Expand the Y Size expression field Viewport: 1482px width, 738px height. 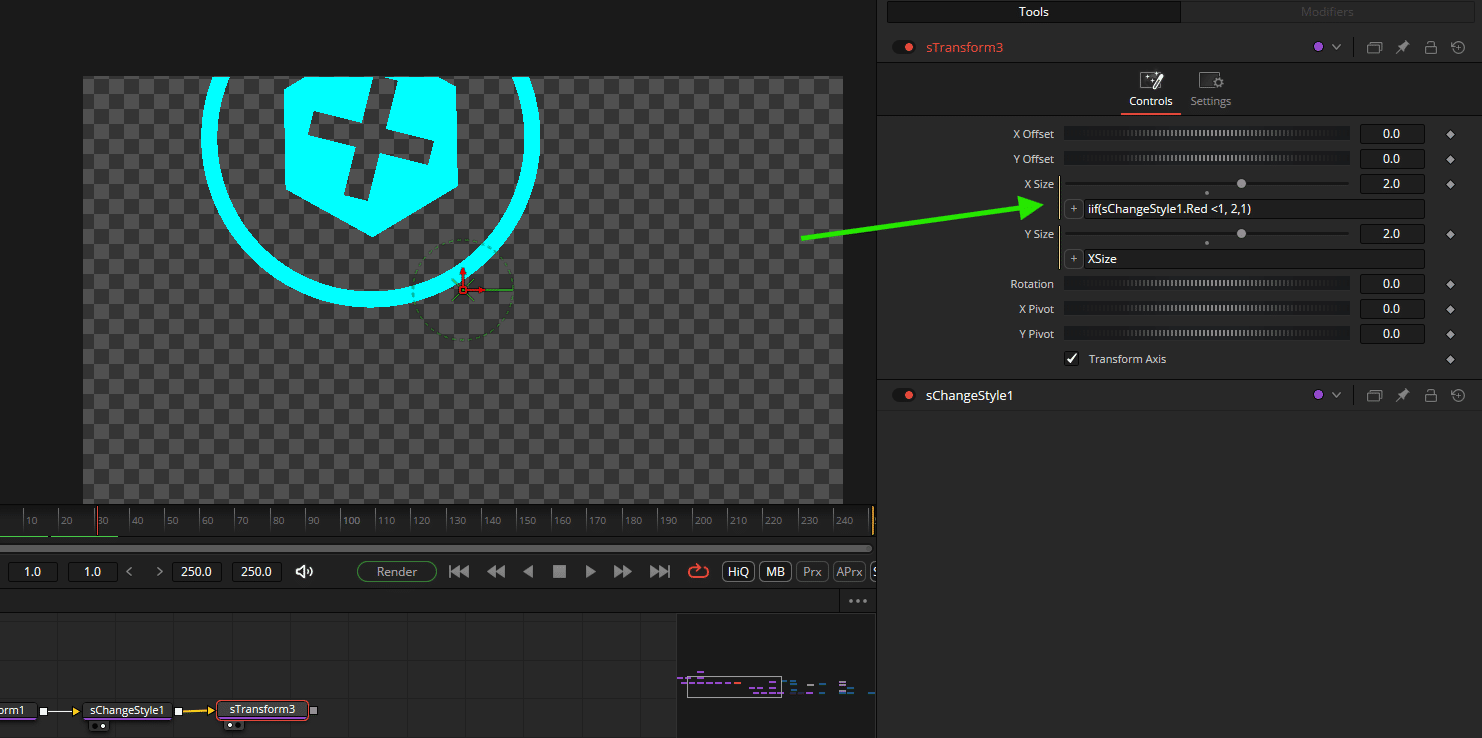[1073, 258]
